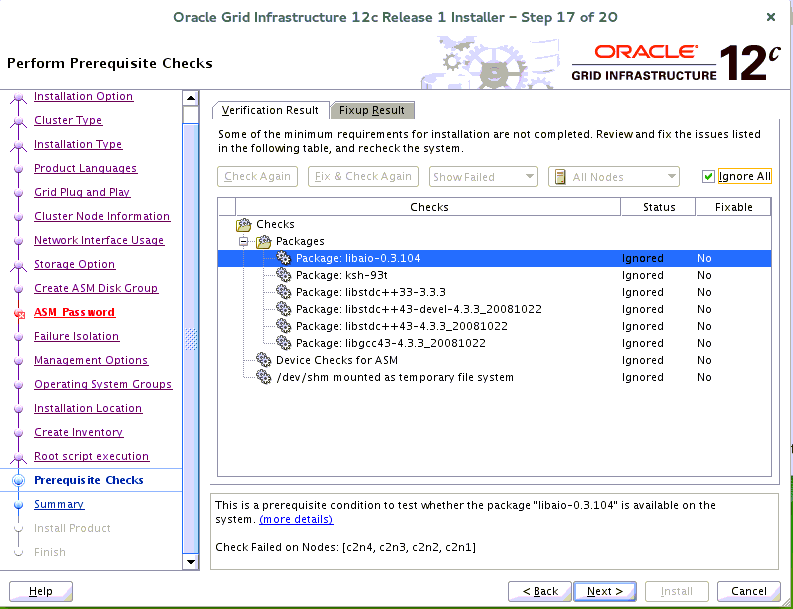
Task: Close the installer window with X
Action: tap(771, 17)
